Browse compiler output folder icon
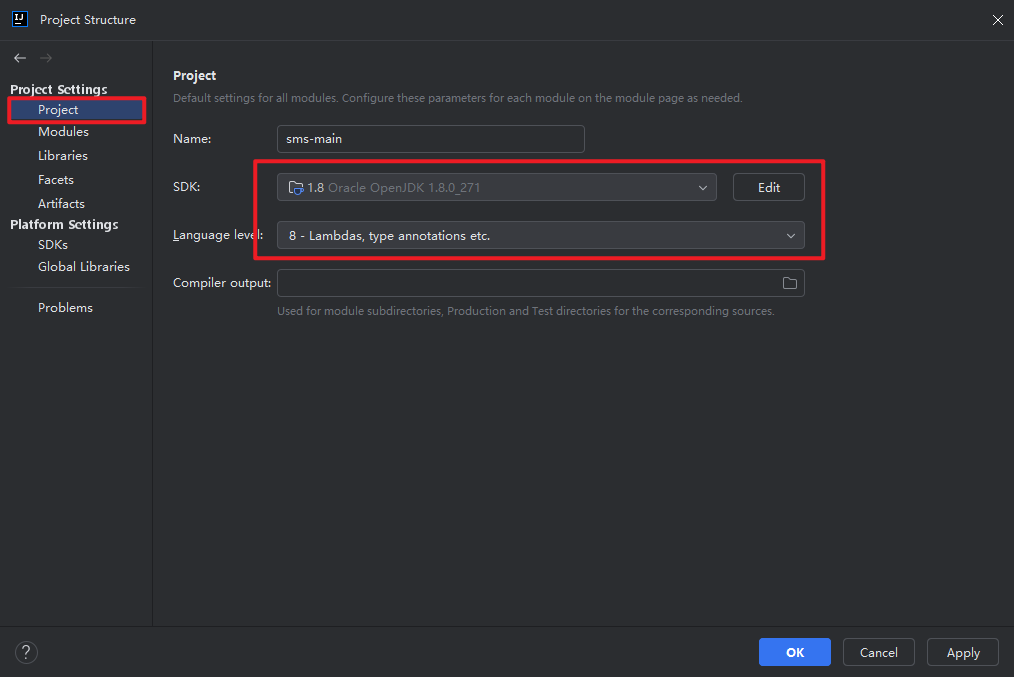Viewport: 1014px width, 677px height. pos(790,283)
